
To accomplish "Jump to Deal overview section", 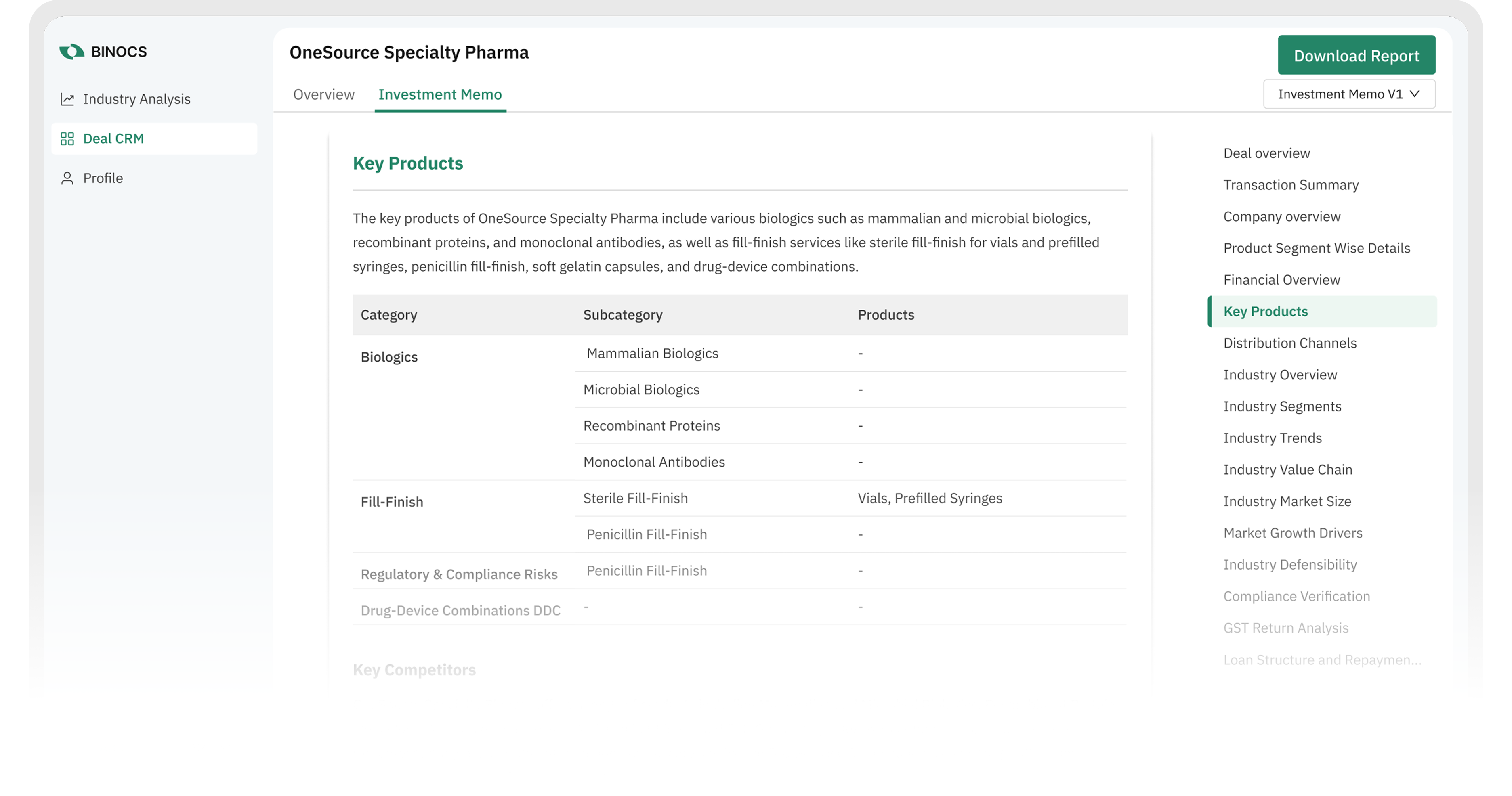I will [1266, 153].
